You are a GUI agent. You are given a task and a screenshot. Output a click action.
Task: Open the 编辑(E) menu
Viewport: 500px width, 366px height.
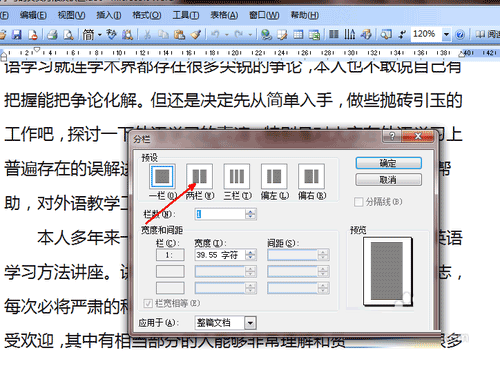point(33,15)
